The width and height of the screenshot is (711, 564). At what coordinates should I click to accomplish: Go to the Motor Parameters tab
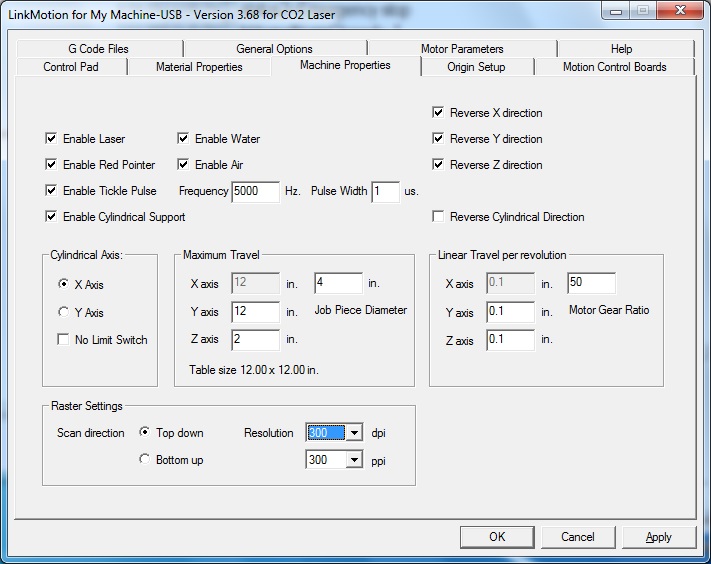tap(462, 48)
